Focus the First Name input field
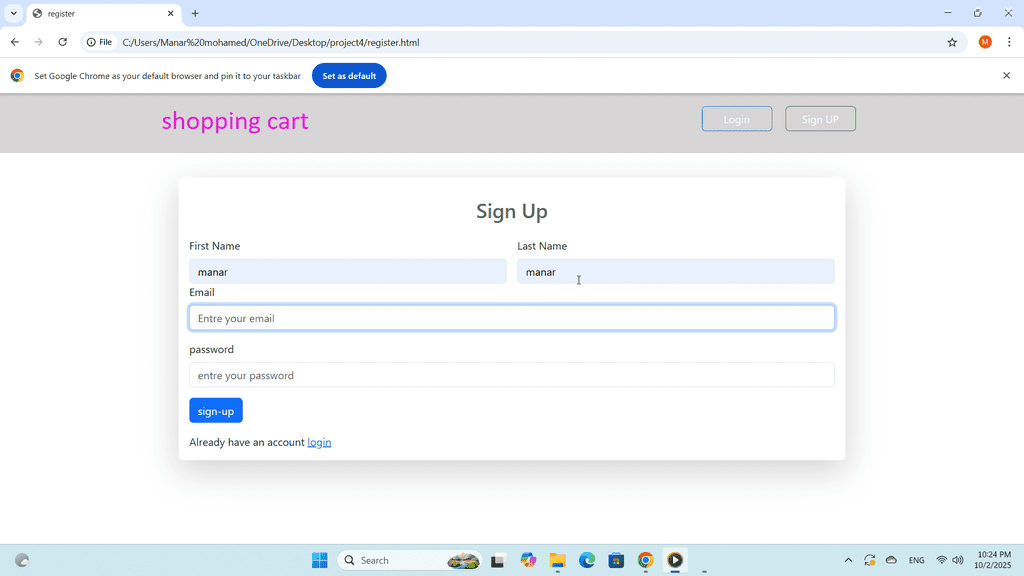The height and width of the screenshot is (576, 1024). pos(347,272)
